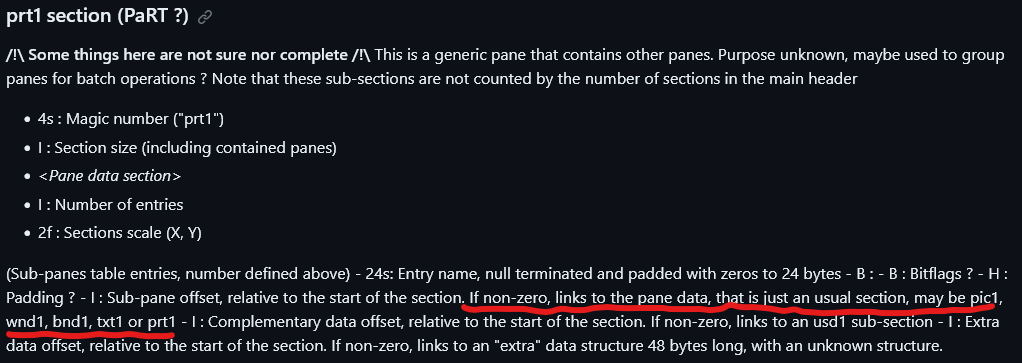Click the underlined word "bnd1"

(x=72, y=321)
